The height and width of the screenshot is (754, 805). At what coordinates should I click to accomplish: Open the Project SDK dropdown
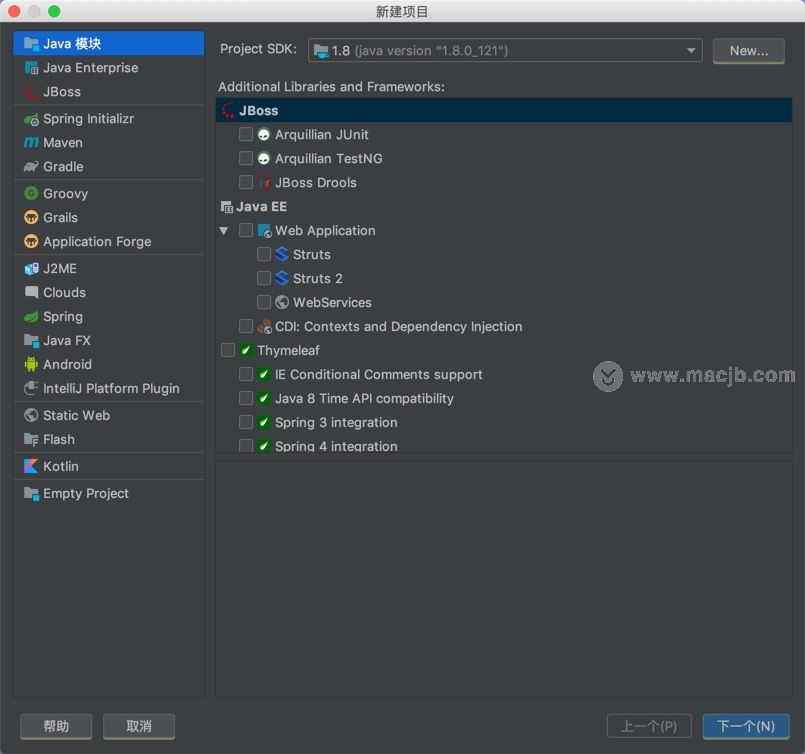click(x=505, y=50)
